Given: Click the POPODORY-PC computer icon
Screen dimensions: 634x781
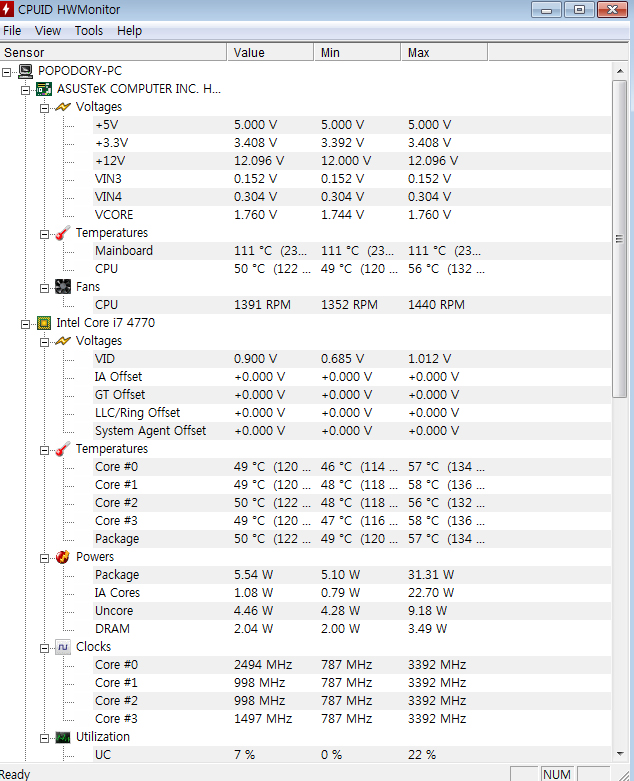Looking at the screenshot, I should pos(25,71).
